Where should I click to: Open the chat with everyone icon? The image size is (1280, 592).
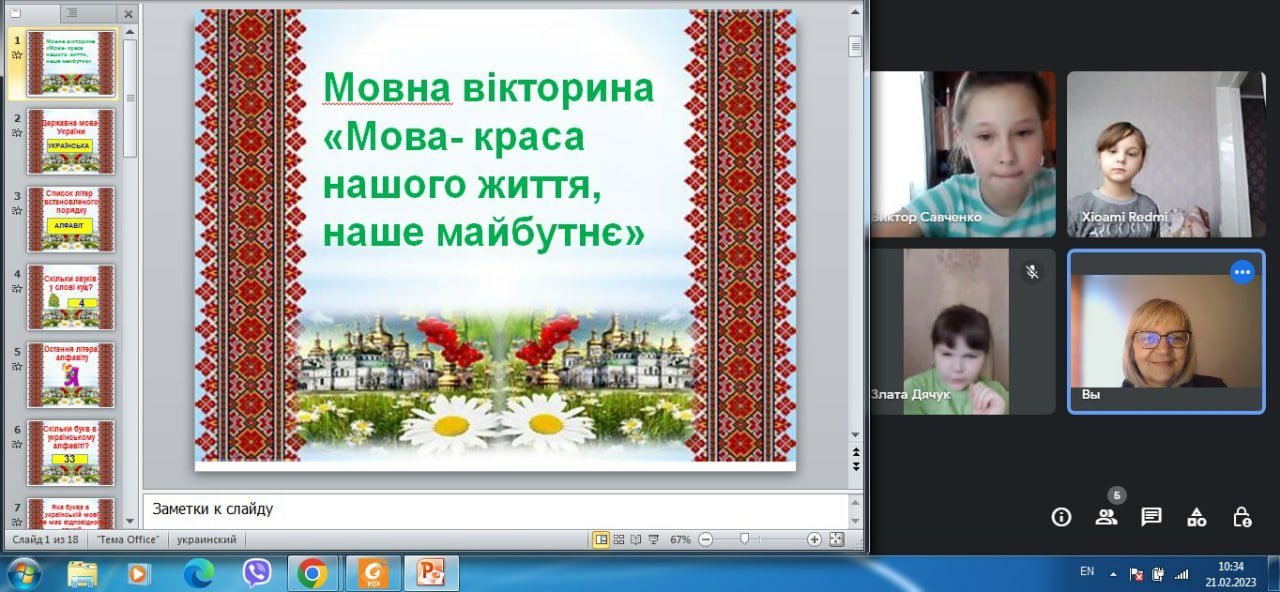1151,517
